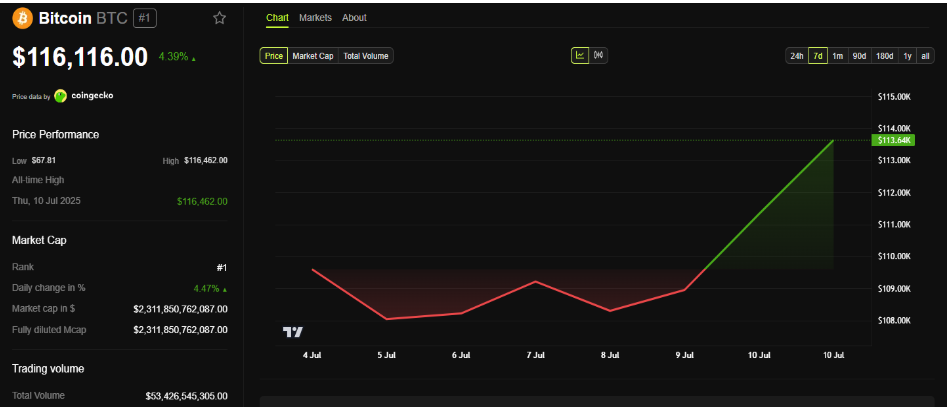Viewport: 947px width, 407px height.
Task: Switch to line chart view icon
Action: (580, 56)
